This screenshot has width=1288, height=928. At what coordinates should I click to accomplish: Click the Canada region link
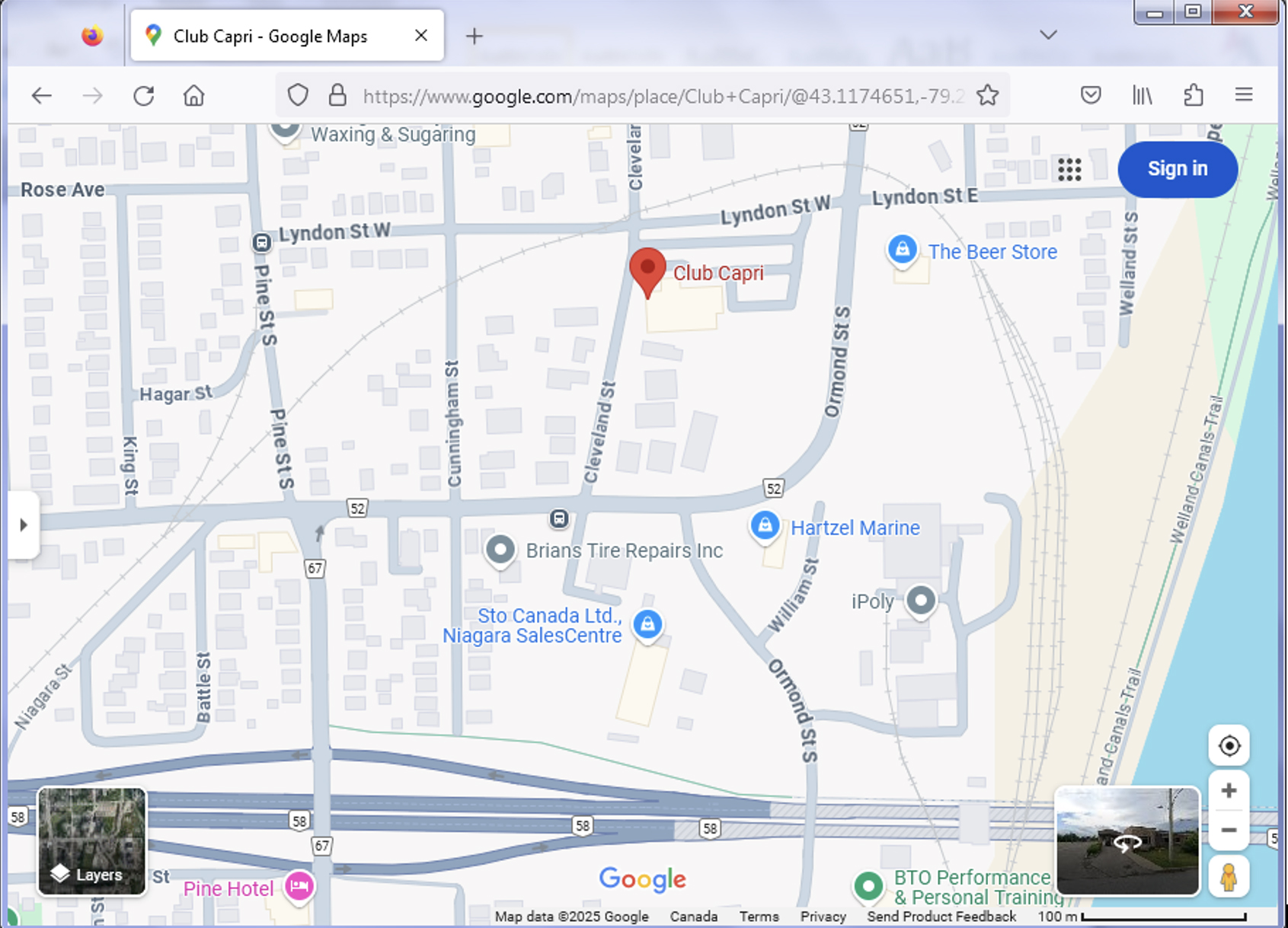click(694, 917)
